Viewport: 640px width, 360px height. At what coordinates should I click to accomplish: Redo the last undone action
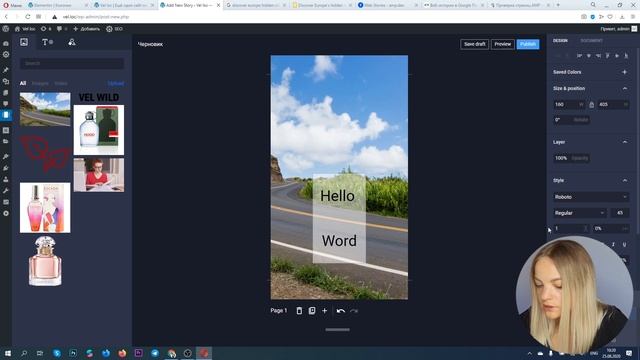[x=354, y=311]
